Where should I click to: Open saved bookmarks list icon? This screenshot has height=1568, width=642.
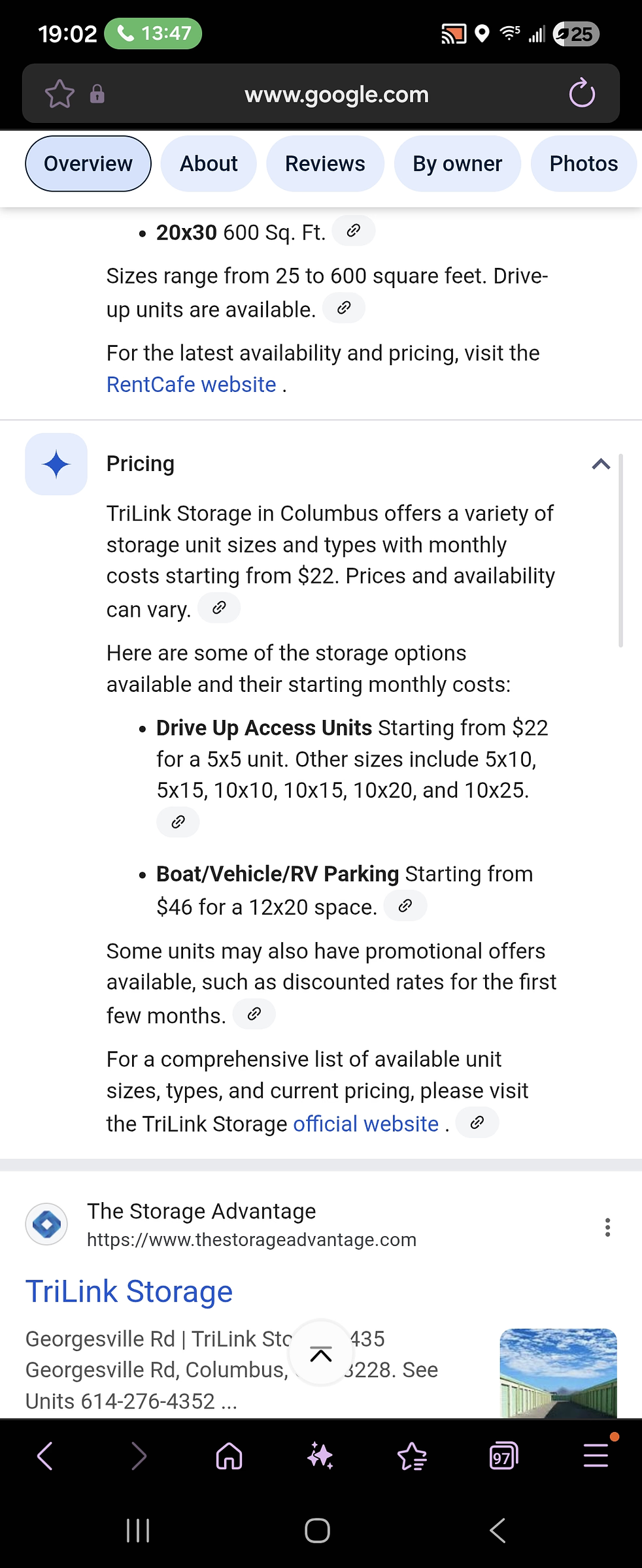(412, 1456)
